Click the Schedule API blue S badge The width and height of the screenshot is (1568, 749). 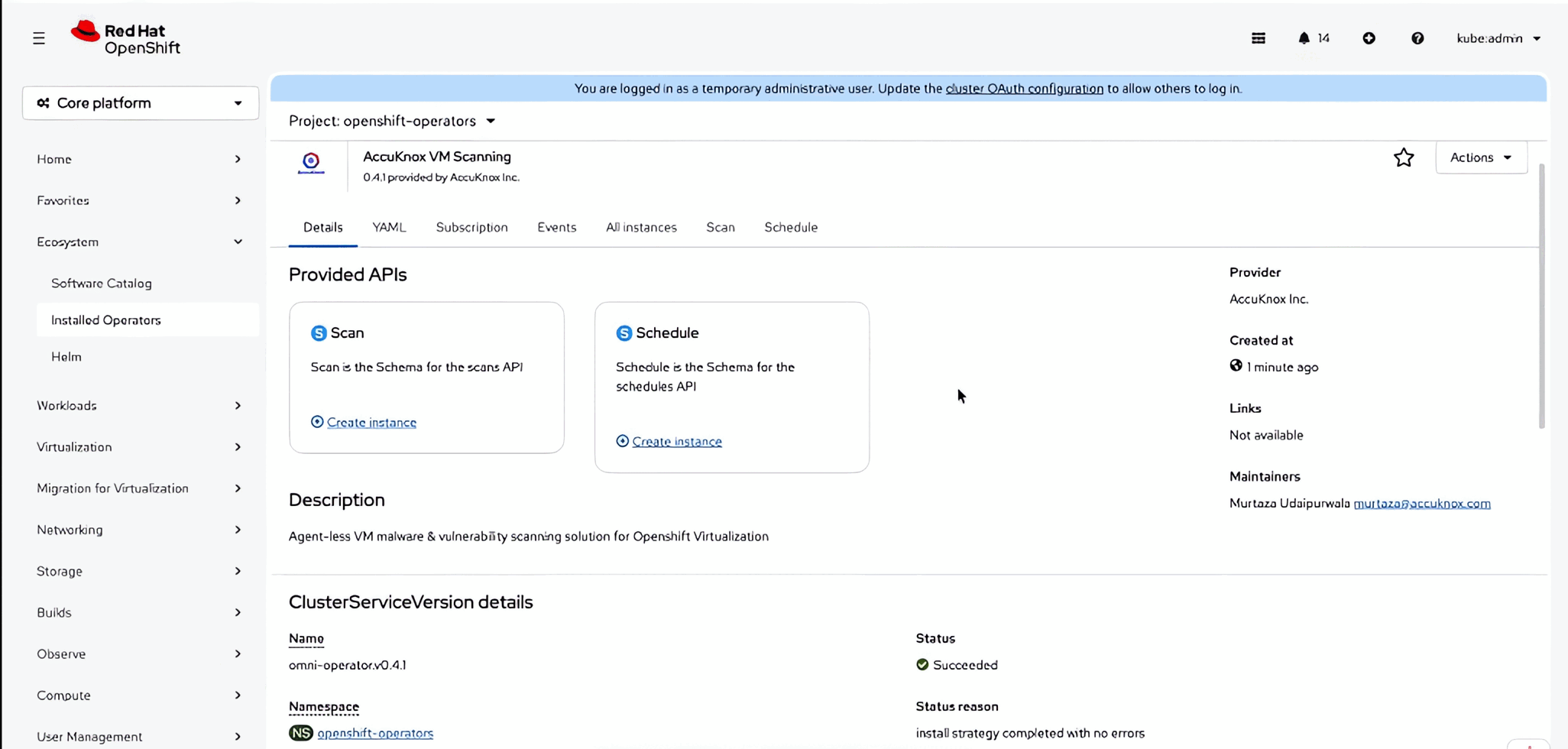(624, 333)
